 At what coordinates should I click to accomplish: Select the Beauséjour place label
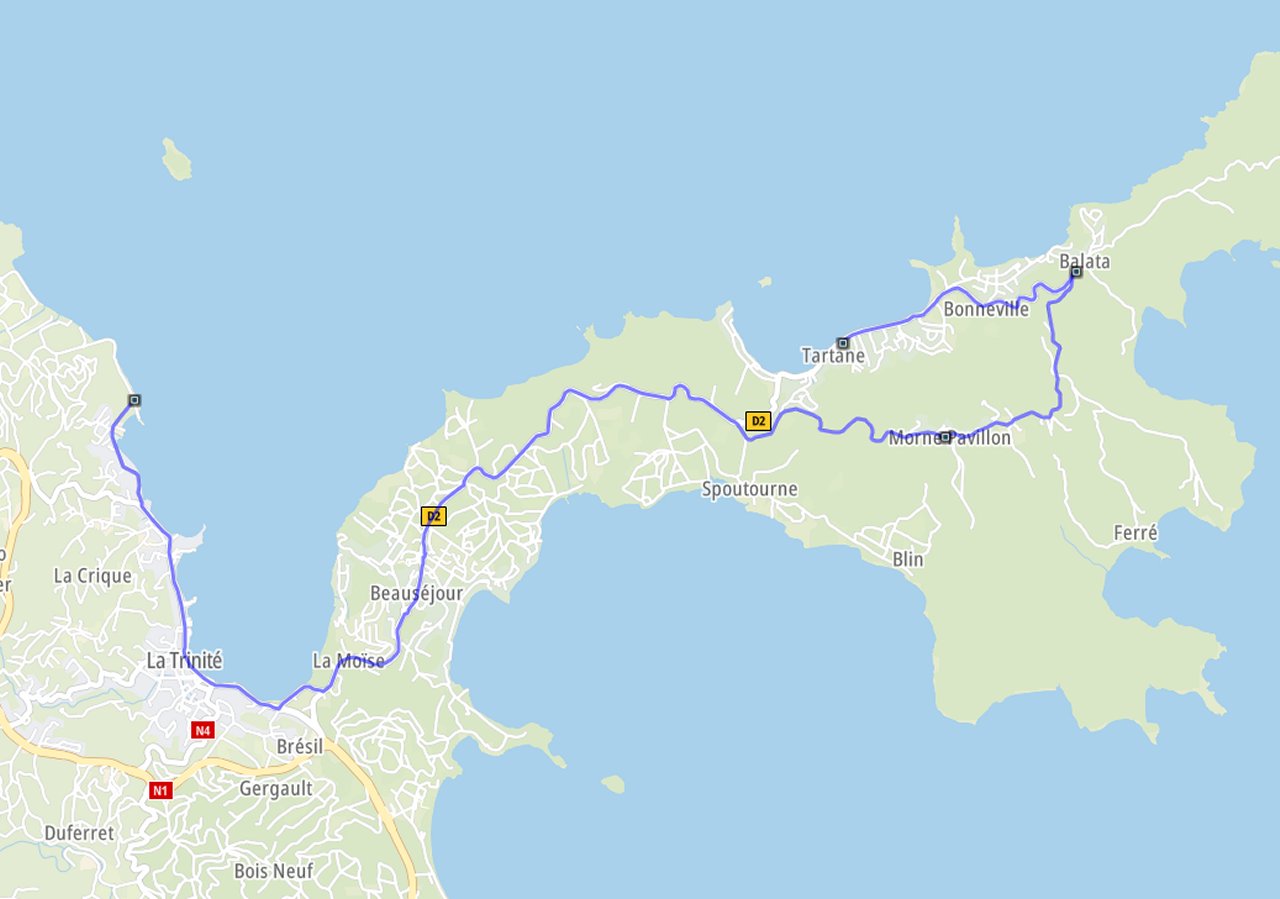(x=416, y=593)
